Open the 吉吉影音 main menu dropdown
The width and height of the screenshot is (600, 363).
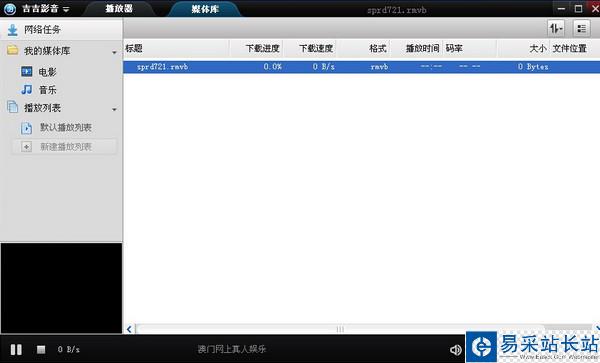pyautogui.click(x=66, y=10)
